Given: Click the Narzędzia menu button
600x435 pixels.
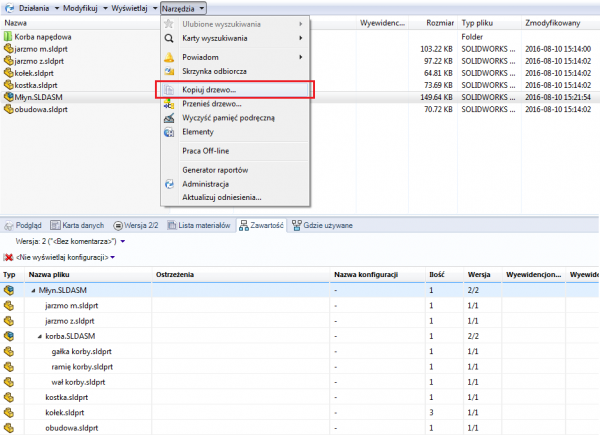Looking at the screenshot, I should 183,8.
